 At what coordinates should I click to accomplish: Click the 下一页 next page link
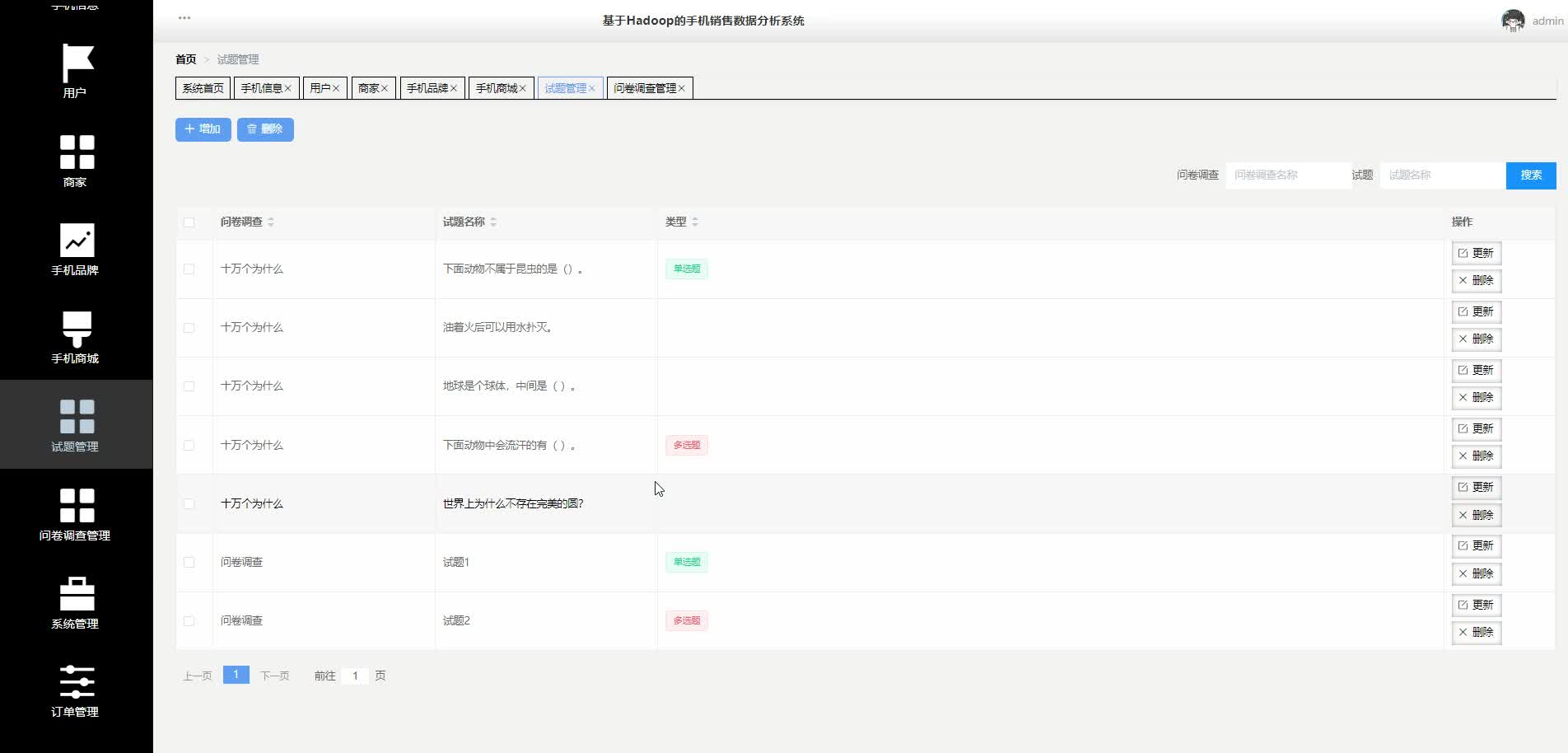(x=274, y=676)
